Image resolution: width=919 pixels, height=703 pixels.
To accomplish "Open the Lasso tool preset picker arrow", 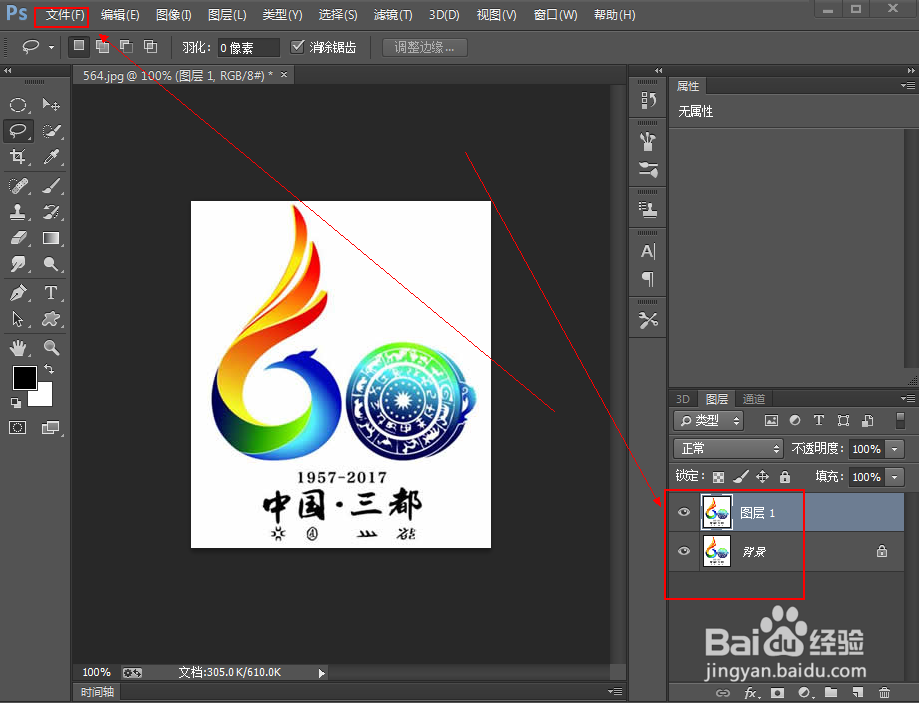I will [x=52, y=47].
